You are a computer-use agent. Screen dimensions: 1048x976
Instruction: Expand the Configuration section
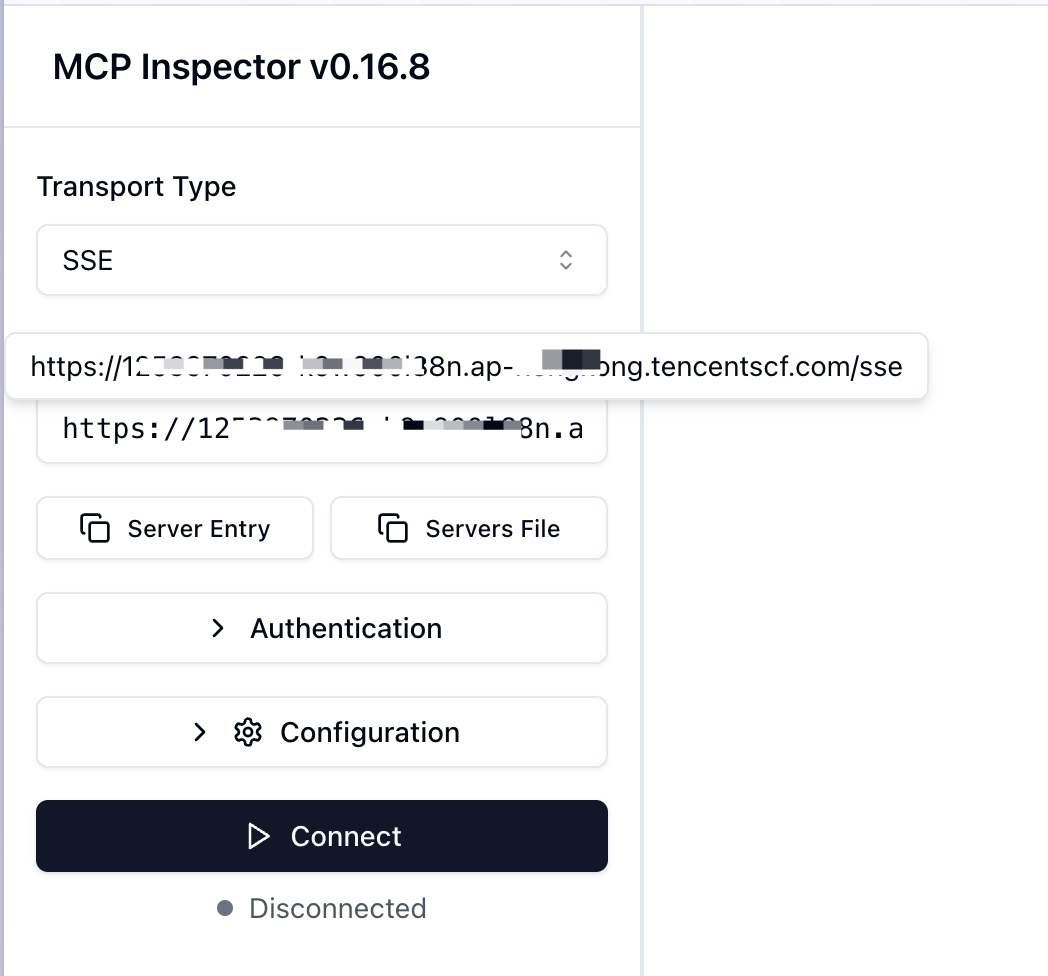click(322, 732)
